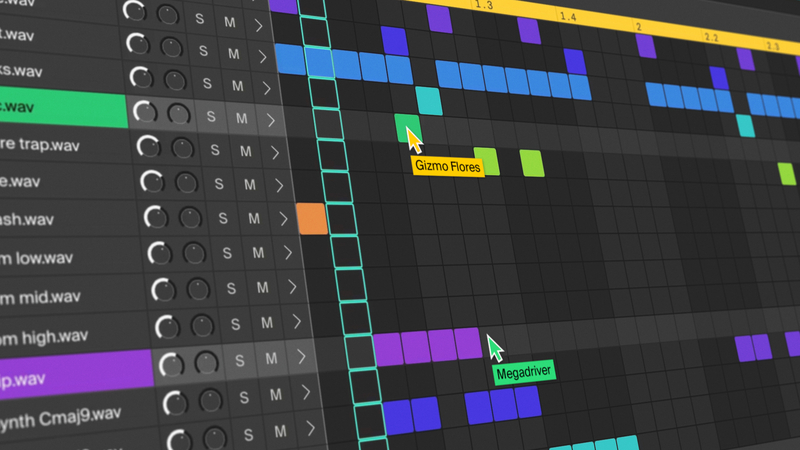Expand the om high.wav track chevron
Image resolution: width=800 pixels, height=450 pixels.
pyautogui.click(x=296, y=321)
